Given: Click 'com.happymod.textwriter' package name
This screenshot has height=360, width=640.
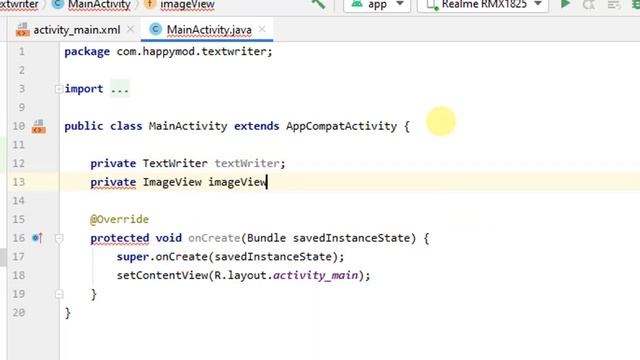Looking at the screenshot, I should [191, 52].
